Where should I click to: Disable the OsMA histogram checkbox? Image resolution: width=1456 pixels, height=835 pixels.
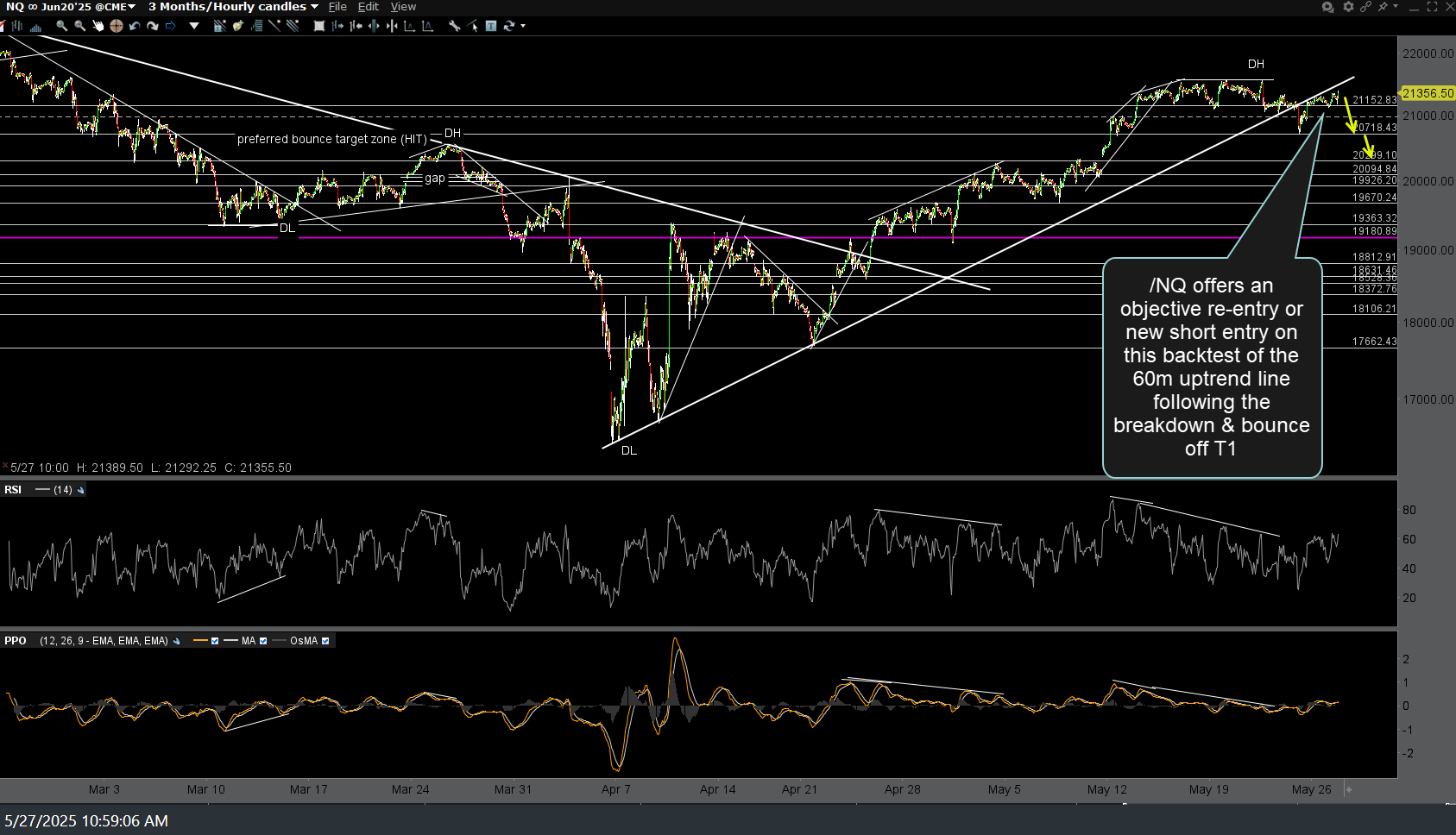click(325, 641)
